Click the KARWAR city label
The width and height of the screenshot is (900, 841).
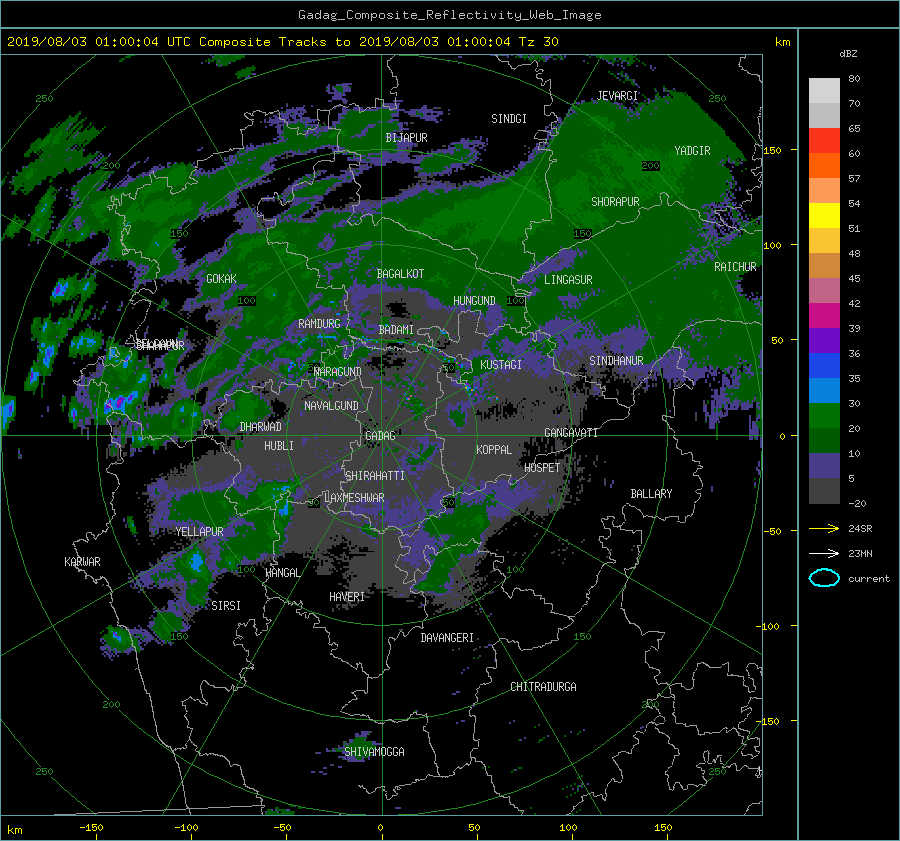(82, 561)
